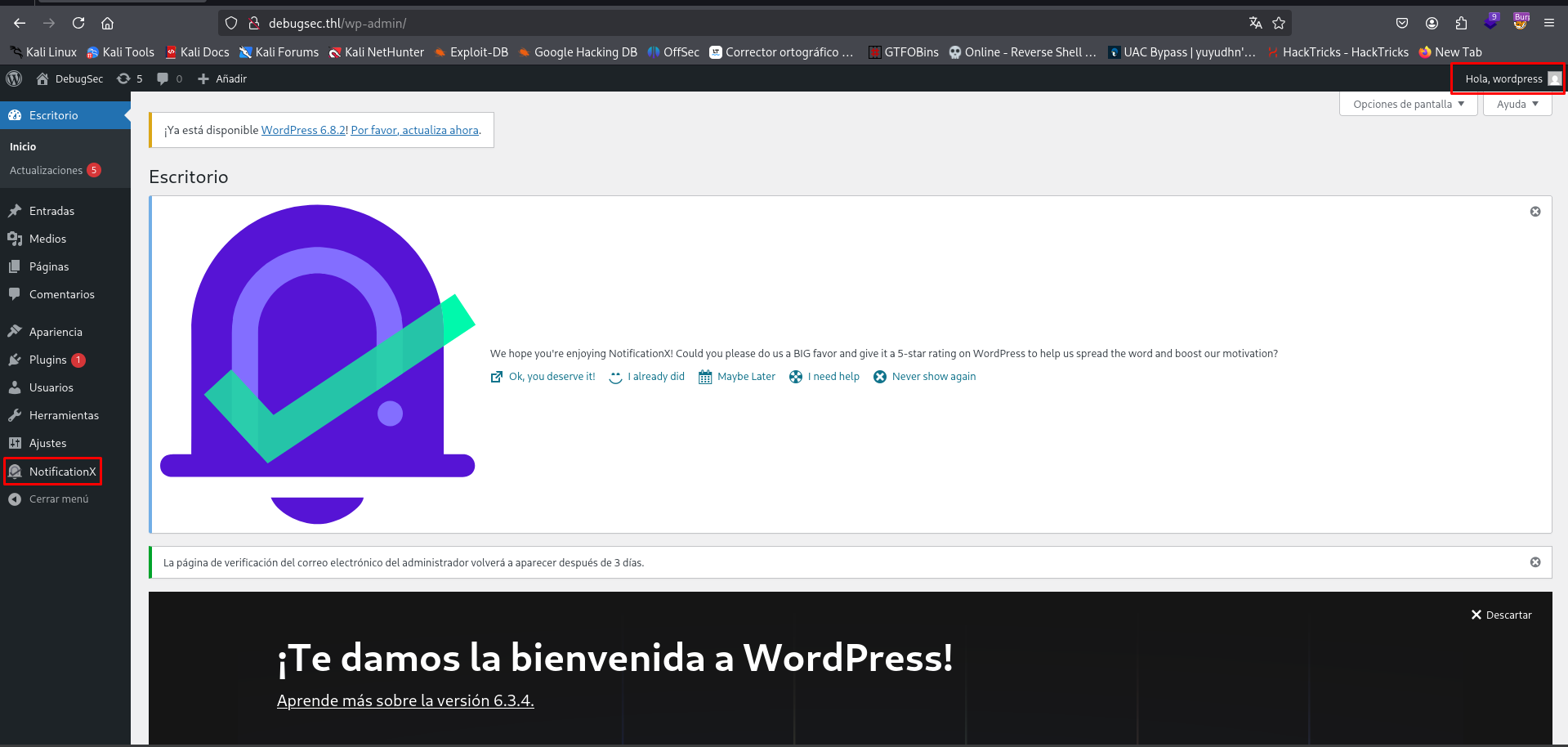Bookmark this page with star icon
This screenshot has width=1568, height=747.
[1279, 23]
